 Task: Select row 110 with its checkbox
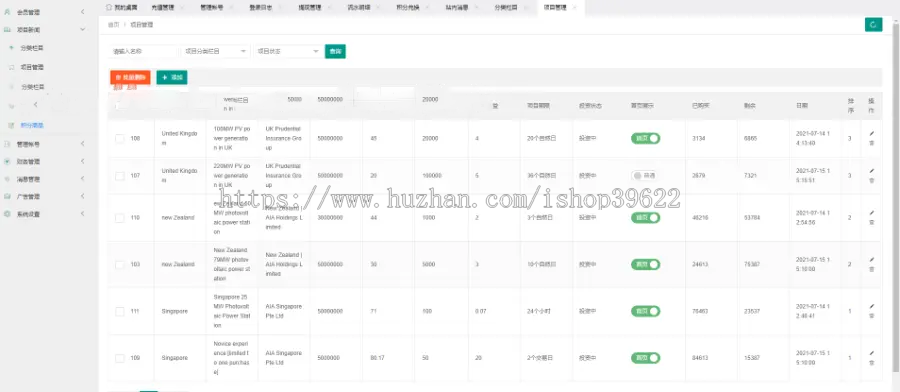pyautogui.click(x=119, y=218)
